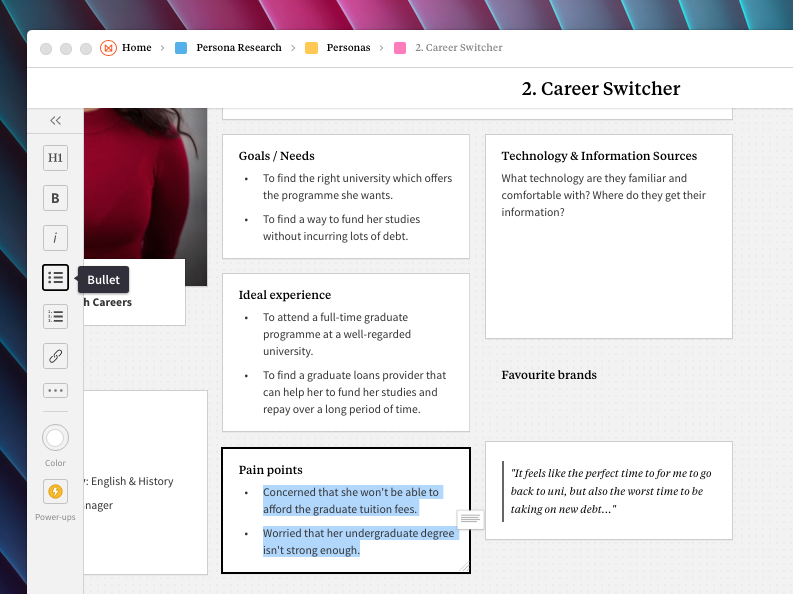Select the Pain points heading
This screenshot has width=793, height=594.
(x=271, y=470)
